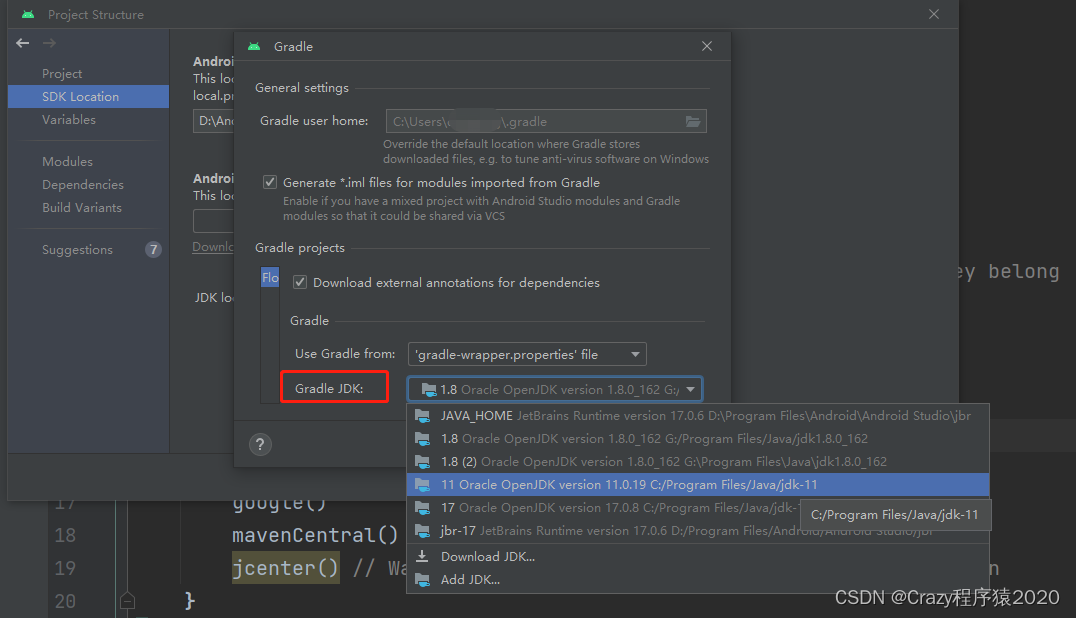Click the Download link behind the Gradle dialog

(x=213, y=247)
